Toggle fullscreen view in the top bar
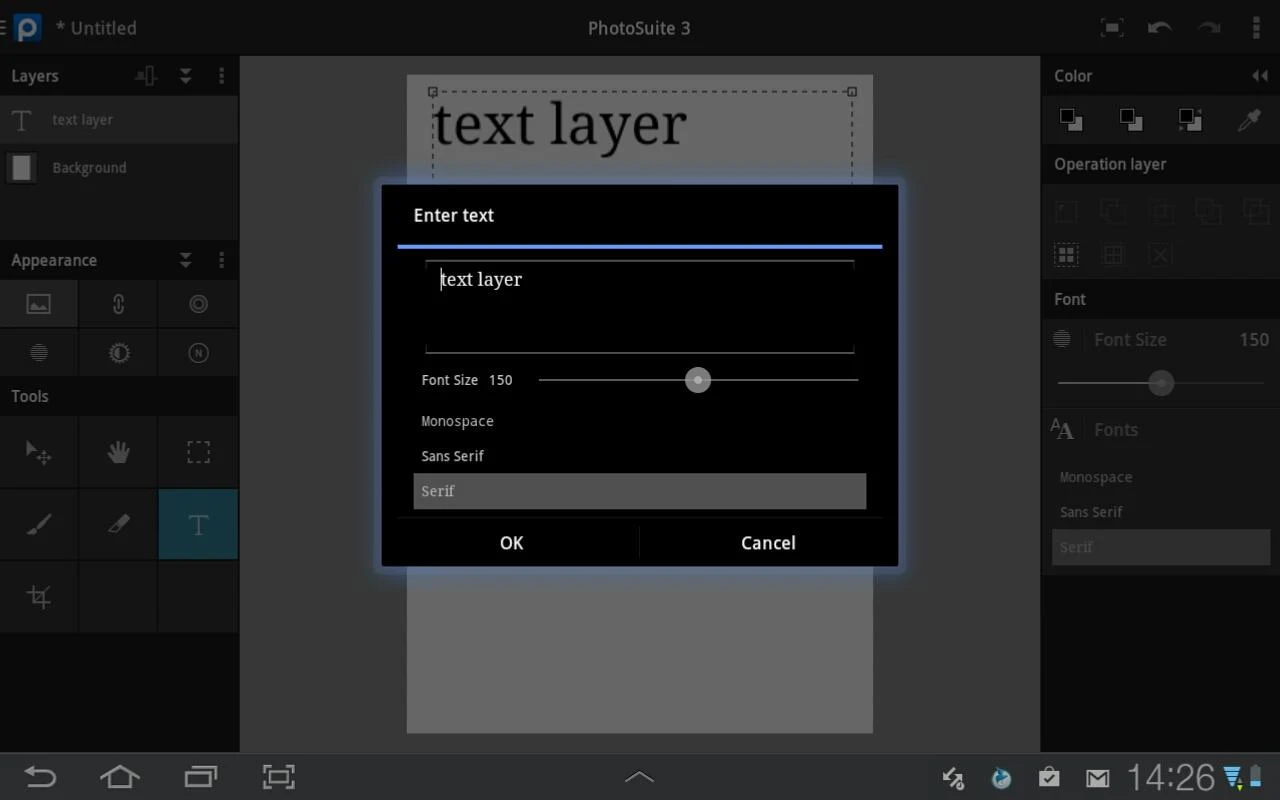Viewport: 1280px width, 800px height. point(1112,28)
